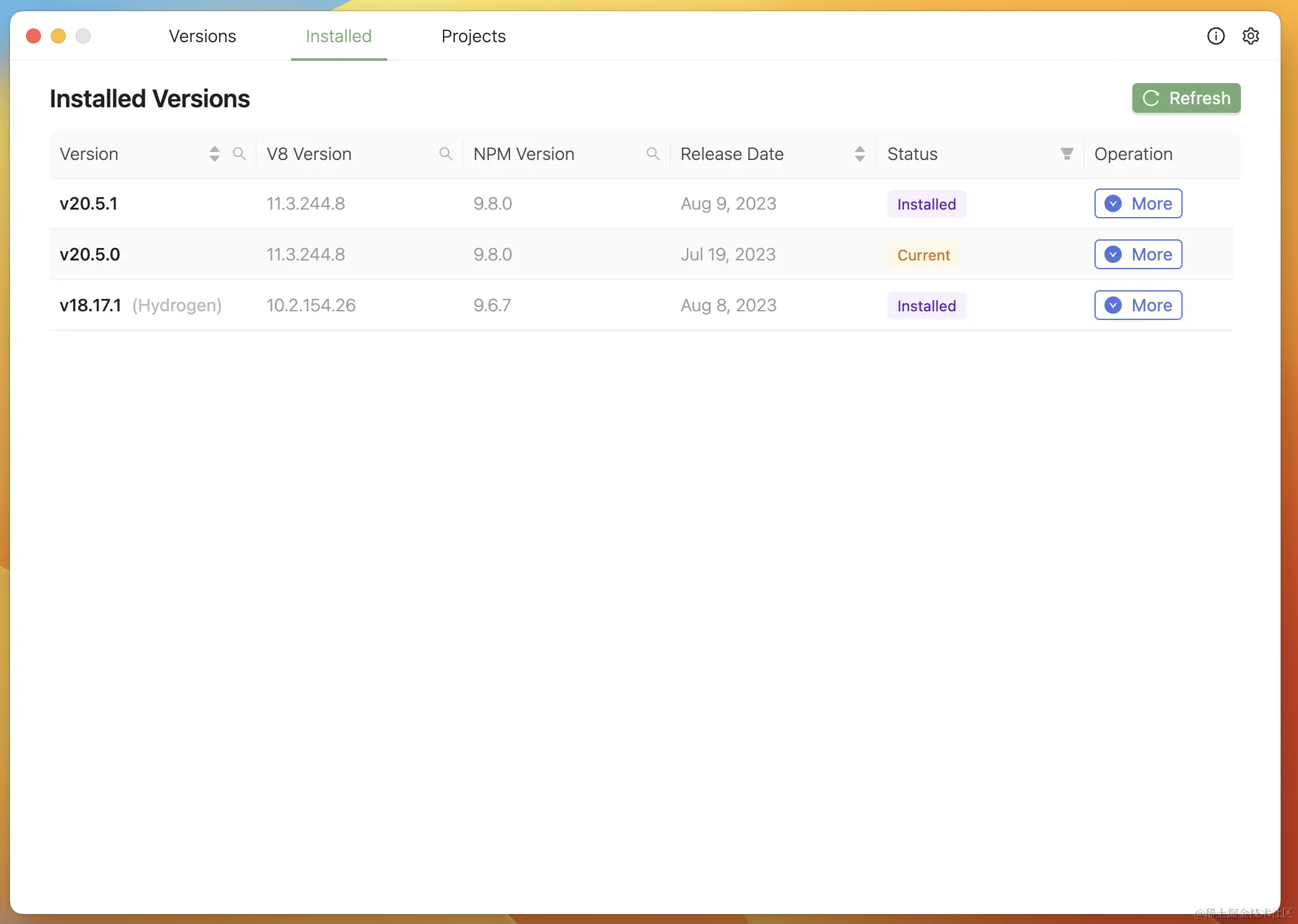Select the Installed tab
The height and width of the screenshot is (924, 1298).
[339, 36]
